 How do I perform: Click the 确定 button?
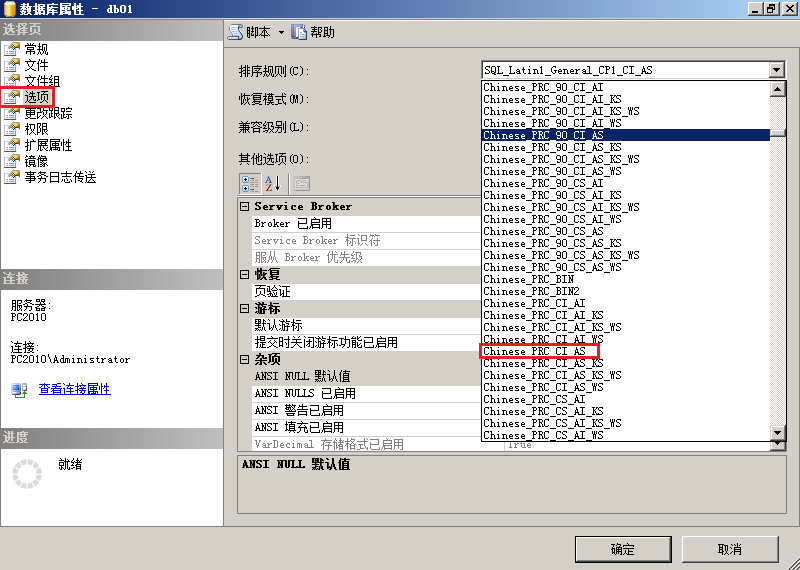[623, 549]
